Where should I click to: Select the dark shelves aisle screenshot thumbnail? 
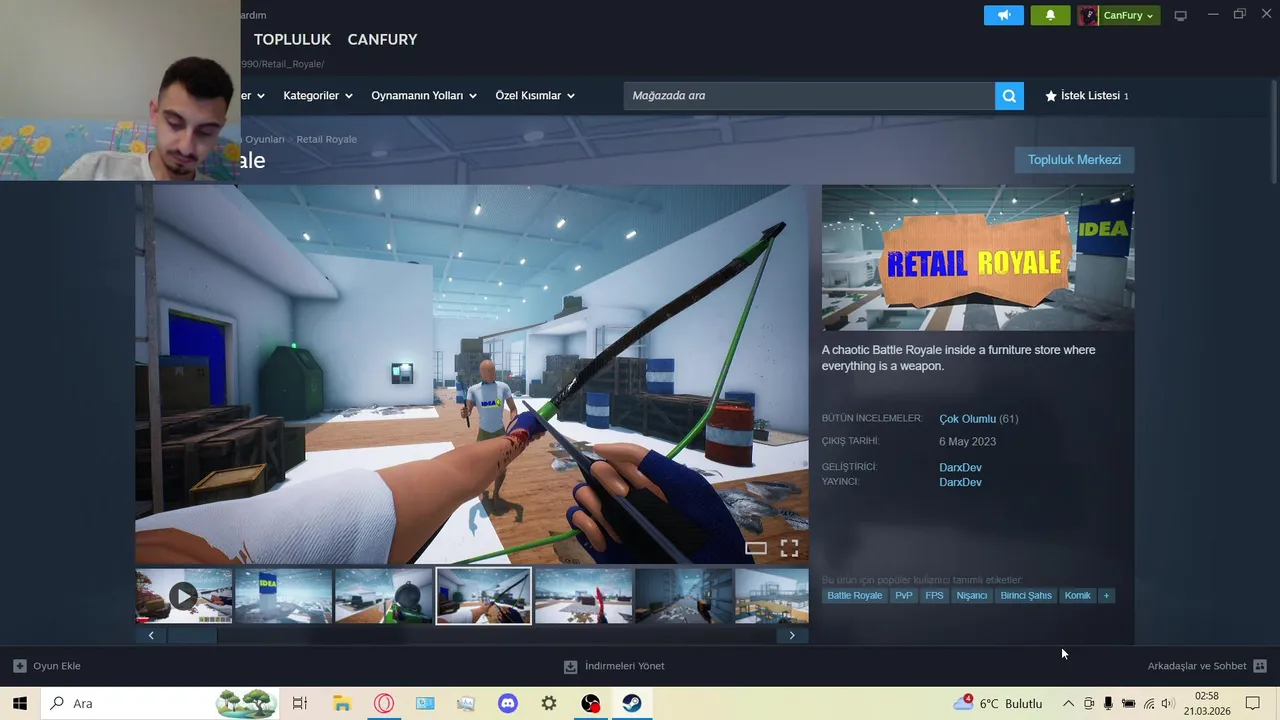(x=684, y=596)
